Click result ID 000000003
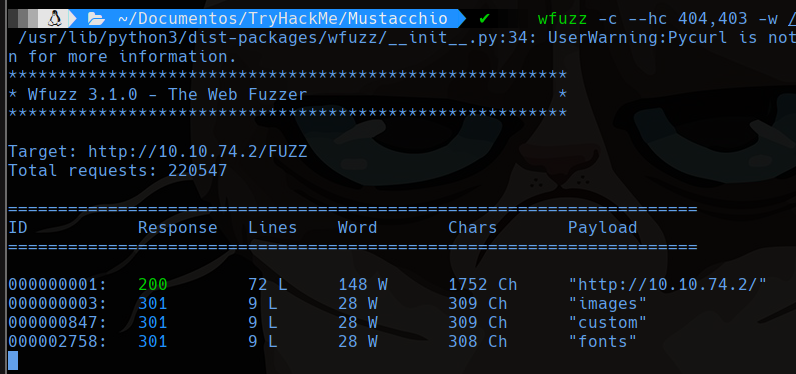 [x=58, y=304]
